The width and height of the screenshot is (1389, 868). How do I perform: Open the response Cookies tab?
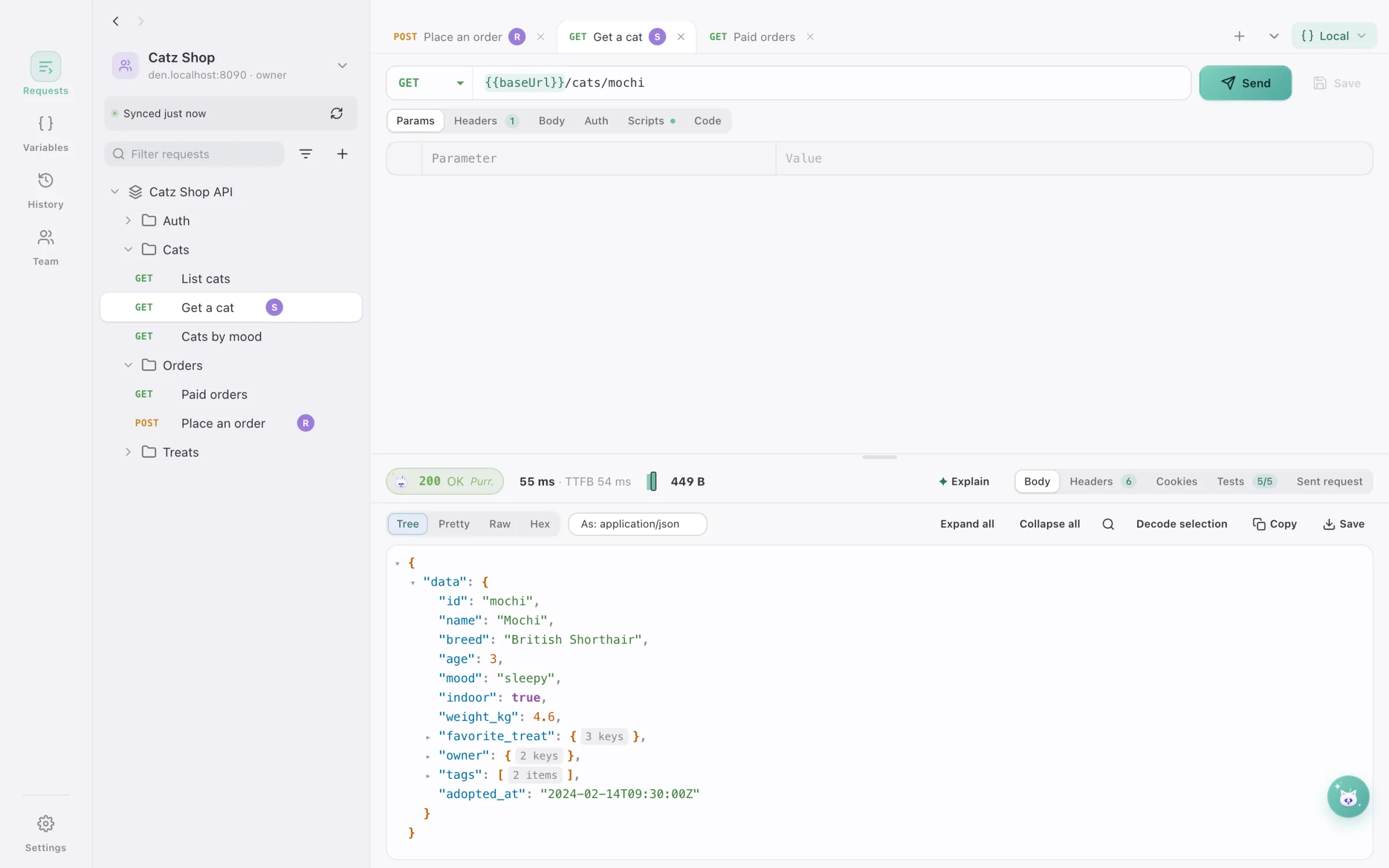click(x=1176, y=481)
